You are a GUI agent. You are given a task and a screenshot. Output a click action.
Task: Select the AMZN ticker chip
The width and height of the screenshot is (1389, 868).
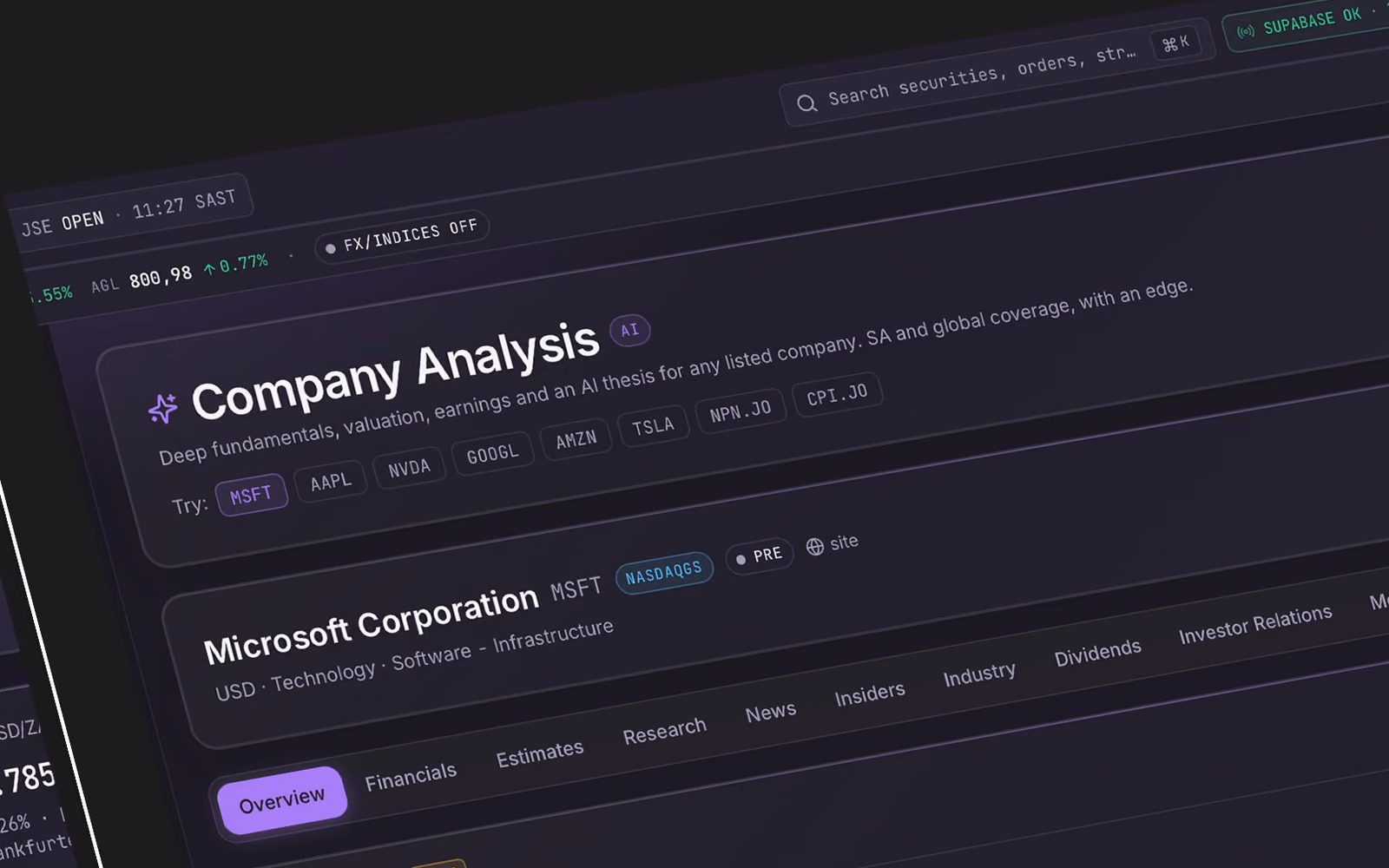point(576,439)
